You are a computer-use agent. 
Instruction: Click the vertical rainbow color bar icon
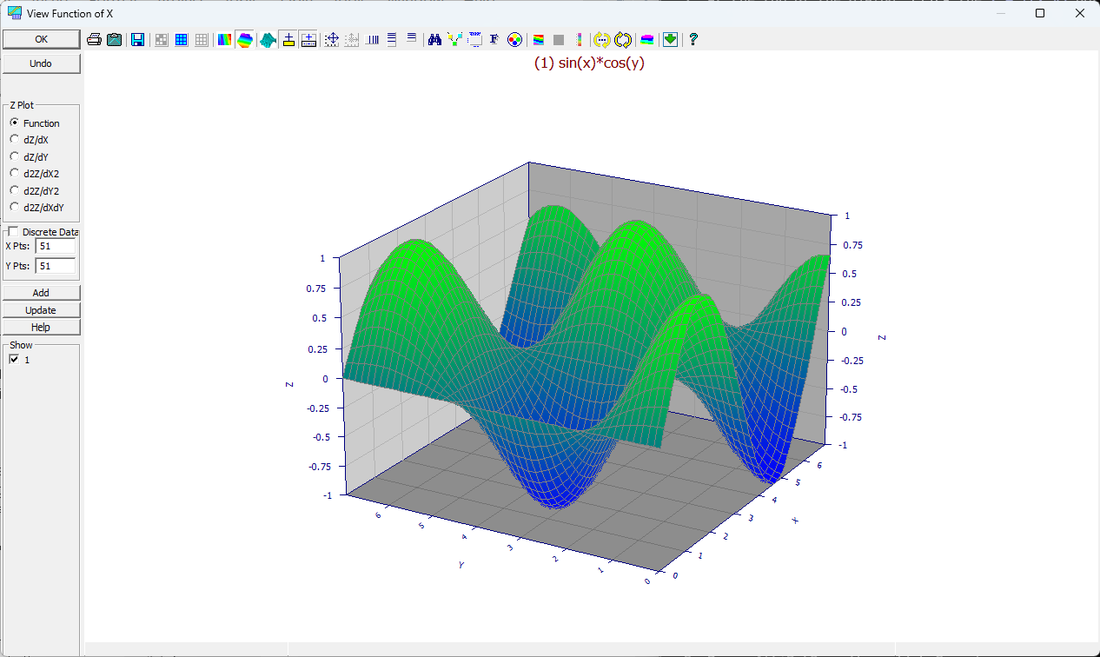click(579, 40)
